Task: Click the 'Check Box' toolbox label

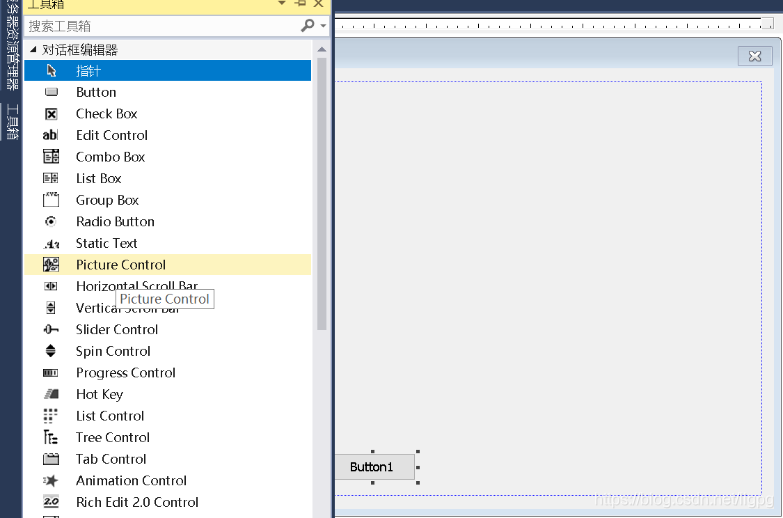Action: (x=106, y=113)
